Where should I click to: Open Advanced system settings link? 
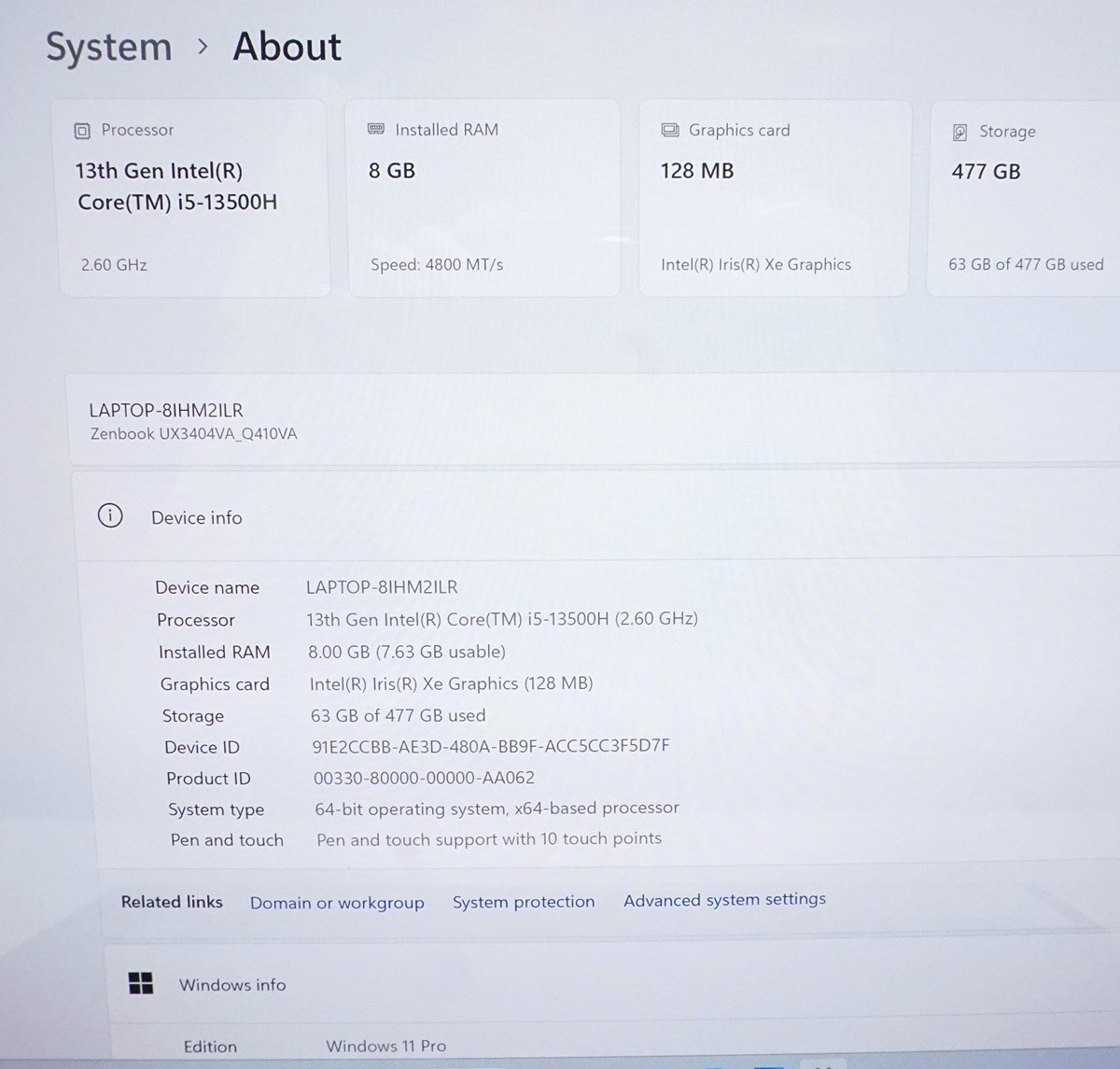[x=724, y=900]
